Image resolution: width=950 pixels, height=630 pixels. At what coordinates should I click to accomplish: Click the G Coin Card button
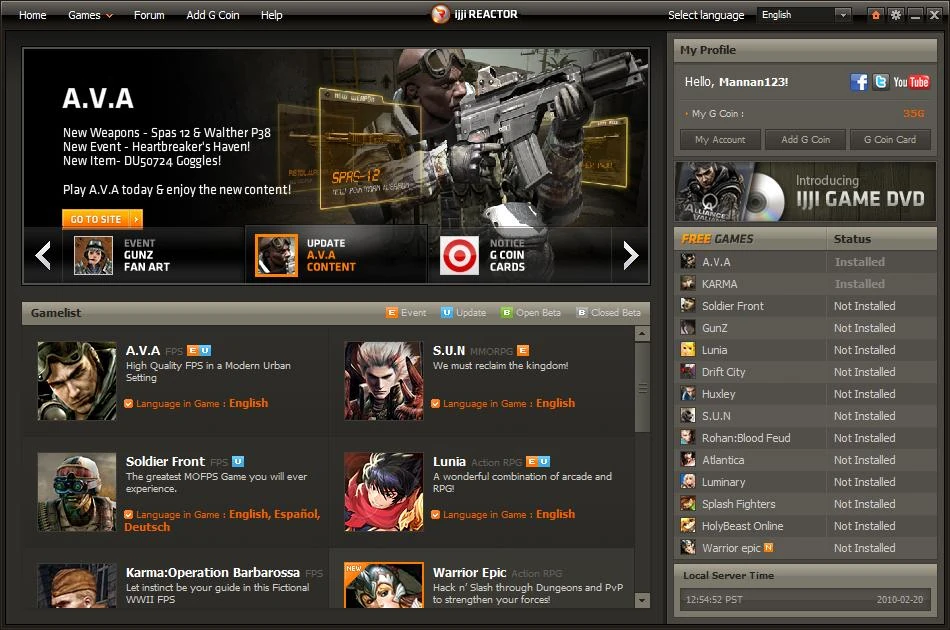889,139
